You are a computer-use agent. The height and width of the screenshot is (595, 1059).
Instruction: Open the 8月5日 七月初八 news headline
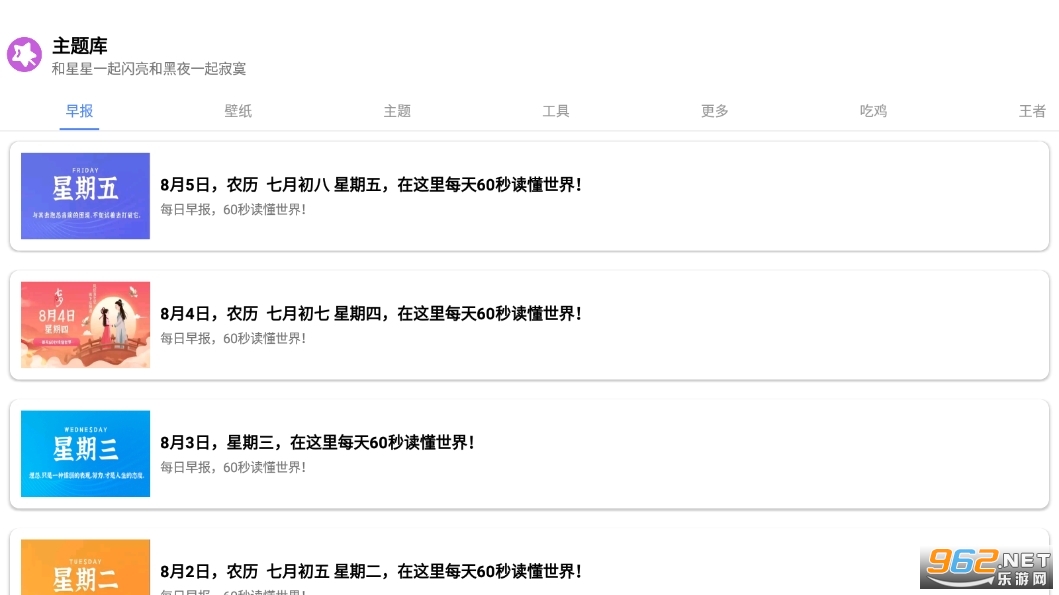(x=371, y=184)
